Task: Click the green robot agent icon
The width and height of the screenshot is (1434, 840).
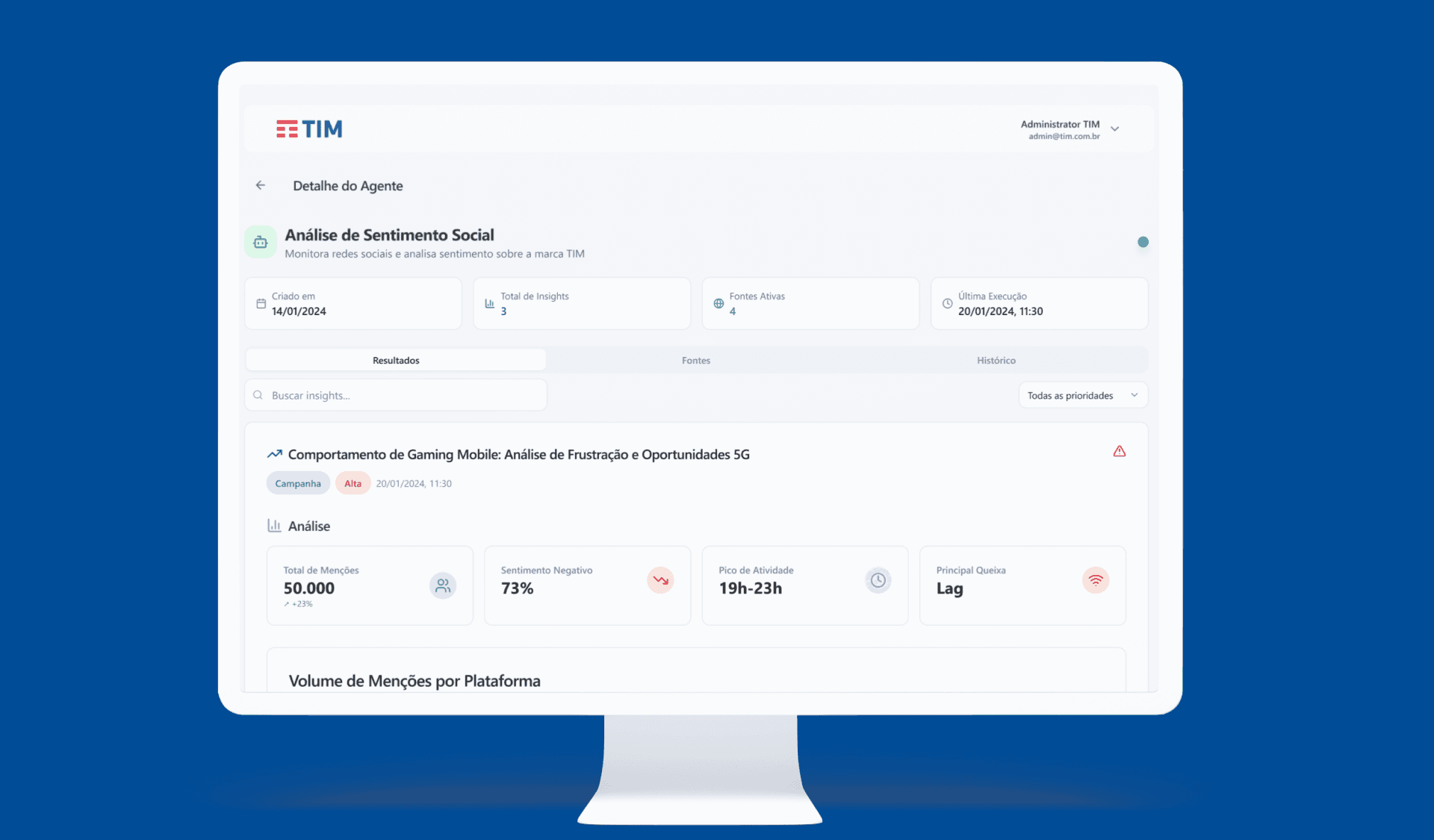Action: click(261, 242)
